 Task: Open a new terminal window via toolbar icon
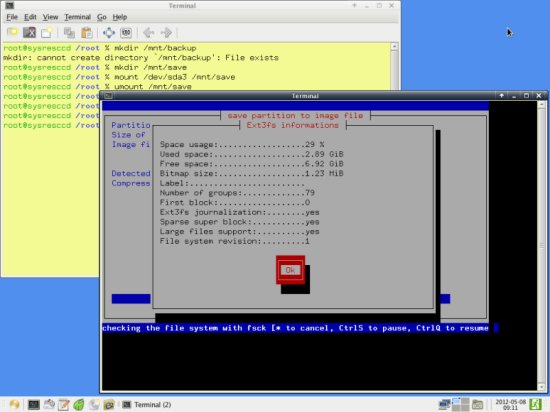tap(47, 33)
